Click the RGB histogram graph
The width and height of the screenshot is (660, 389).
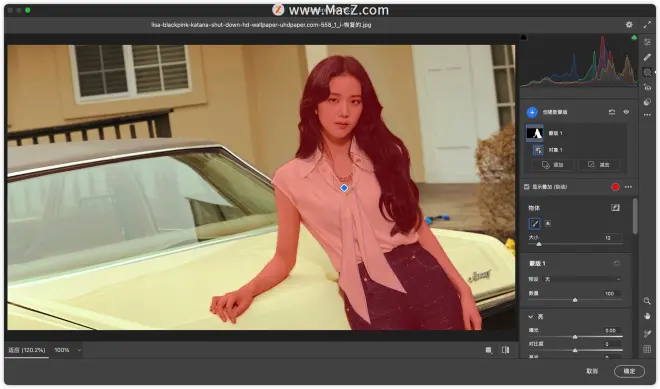(579, 61)
